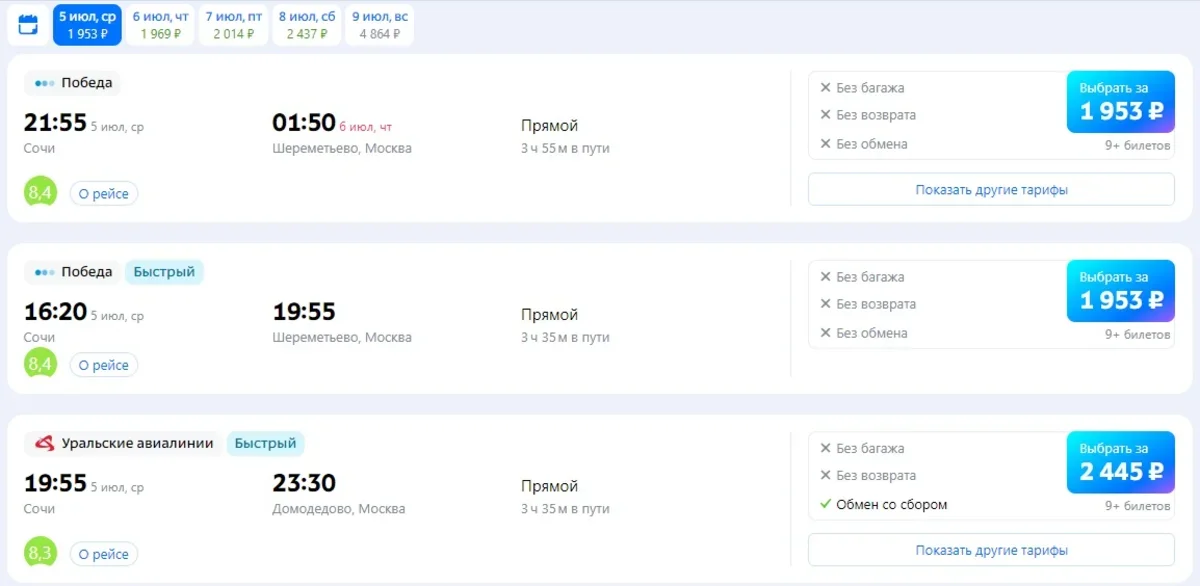Expand Показать другие тарифы for Ural Airlines flight
The width and height of the screenshot is (1200, 586).
coord(990,550)
